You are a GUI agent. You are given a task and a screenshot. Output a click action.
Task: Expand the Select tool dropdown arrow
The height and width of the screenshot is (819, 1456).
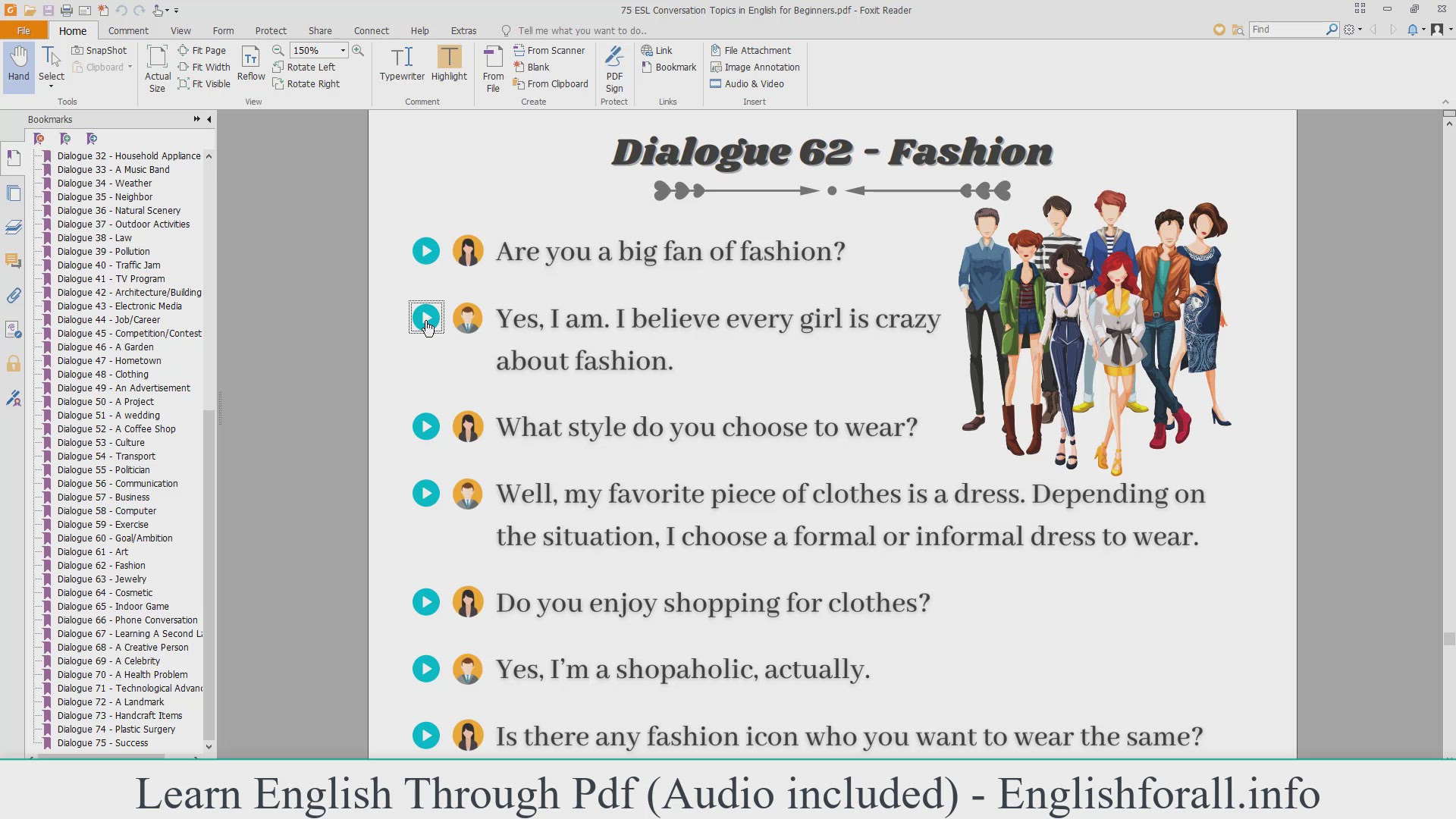(52, 86)
